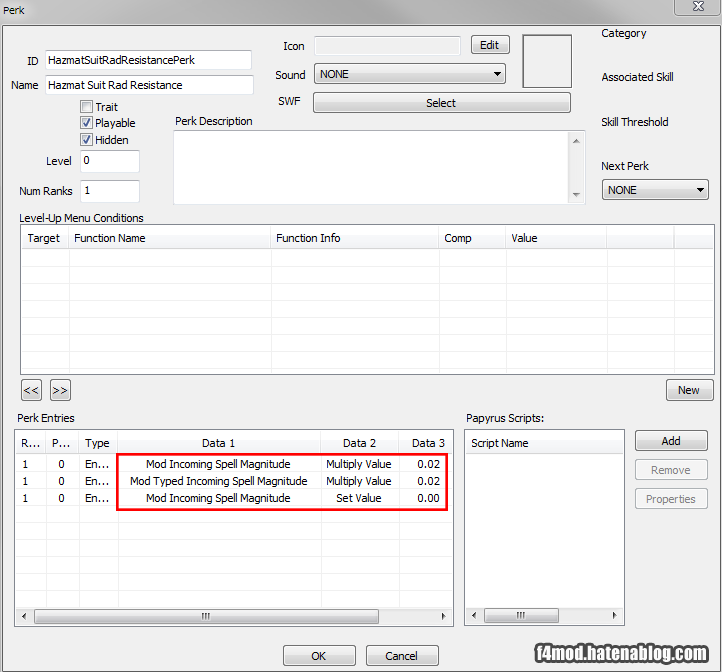Click the Type column header
Viewport: 722px width, 672px height.
98,443
